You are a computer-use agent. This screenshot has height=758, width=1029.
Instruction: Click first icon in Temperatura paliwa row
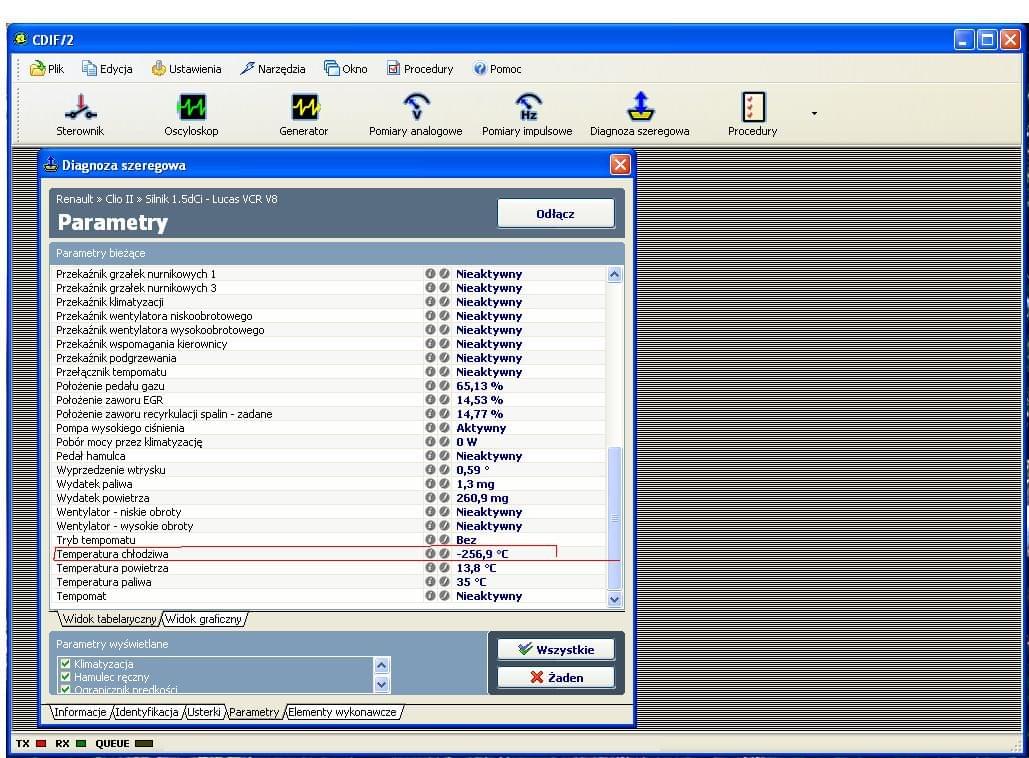[x=430, y=582]
